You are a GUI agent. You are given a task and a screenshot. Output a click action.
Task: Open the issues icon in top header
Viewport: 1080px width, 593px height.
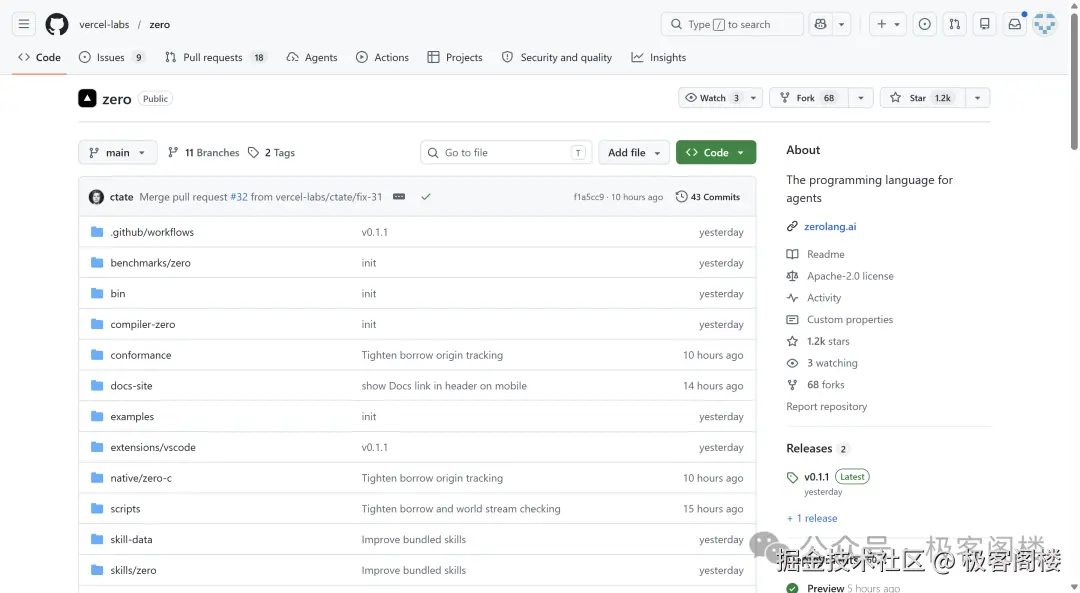(x=924, y=24)
